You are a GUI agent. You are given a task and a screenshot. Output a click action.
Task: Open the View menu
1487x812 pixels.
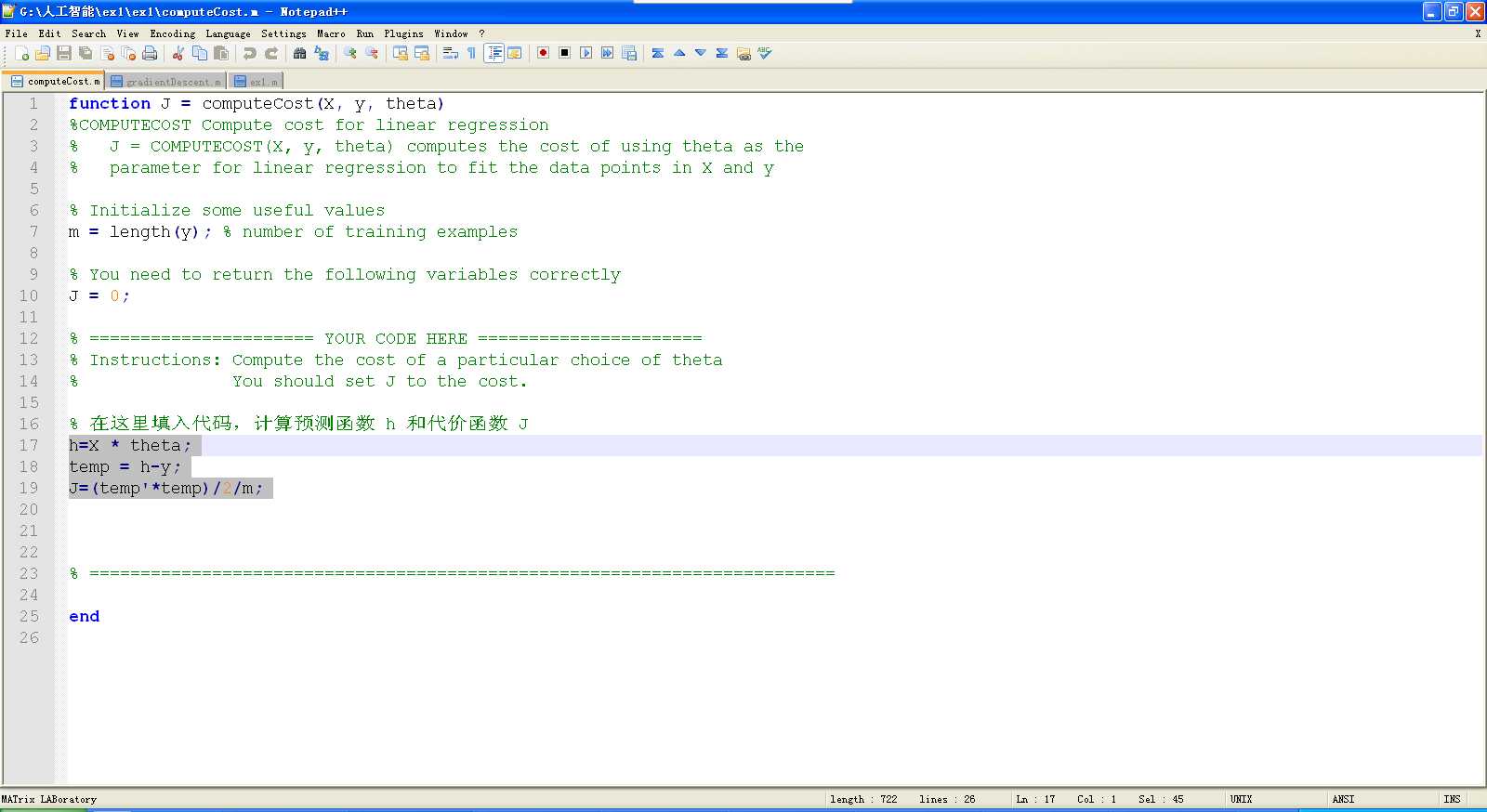(128, 33)
